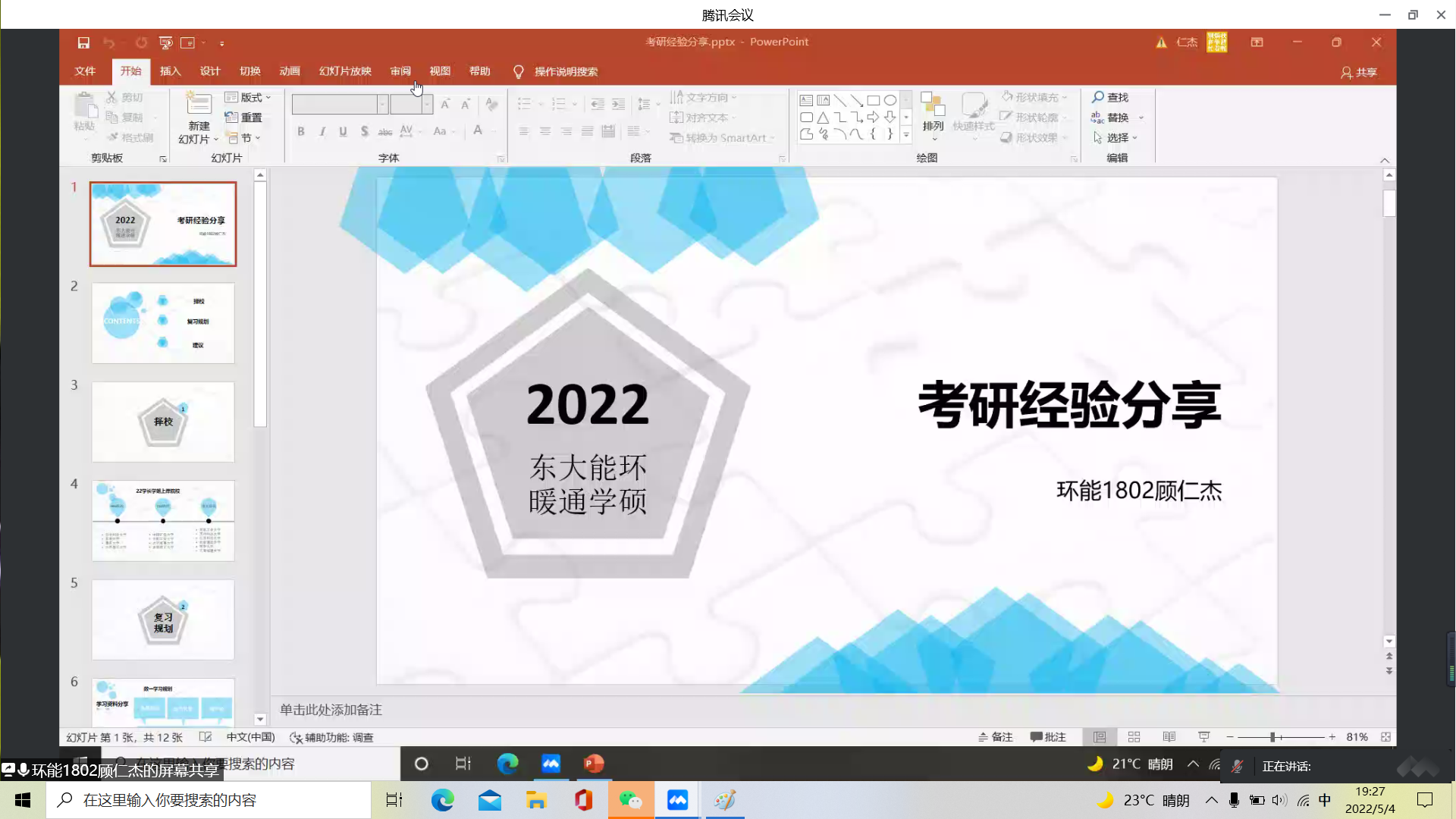This screenshot has height=819, width=1456.
Task: Expand the Layout (版式) dropdown
Action: (249, 97)
